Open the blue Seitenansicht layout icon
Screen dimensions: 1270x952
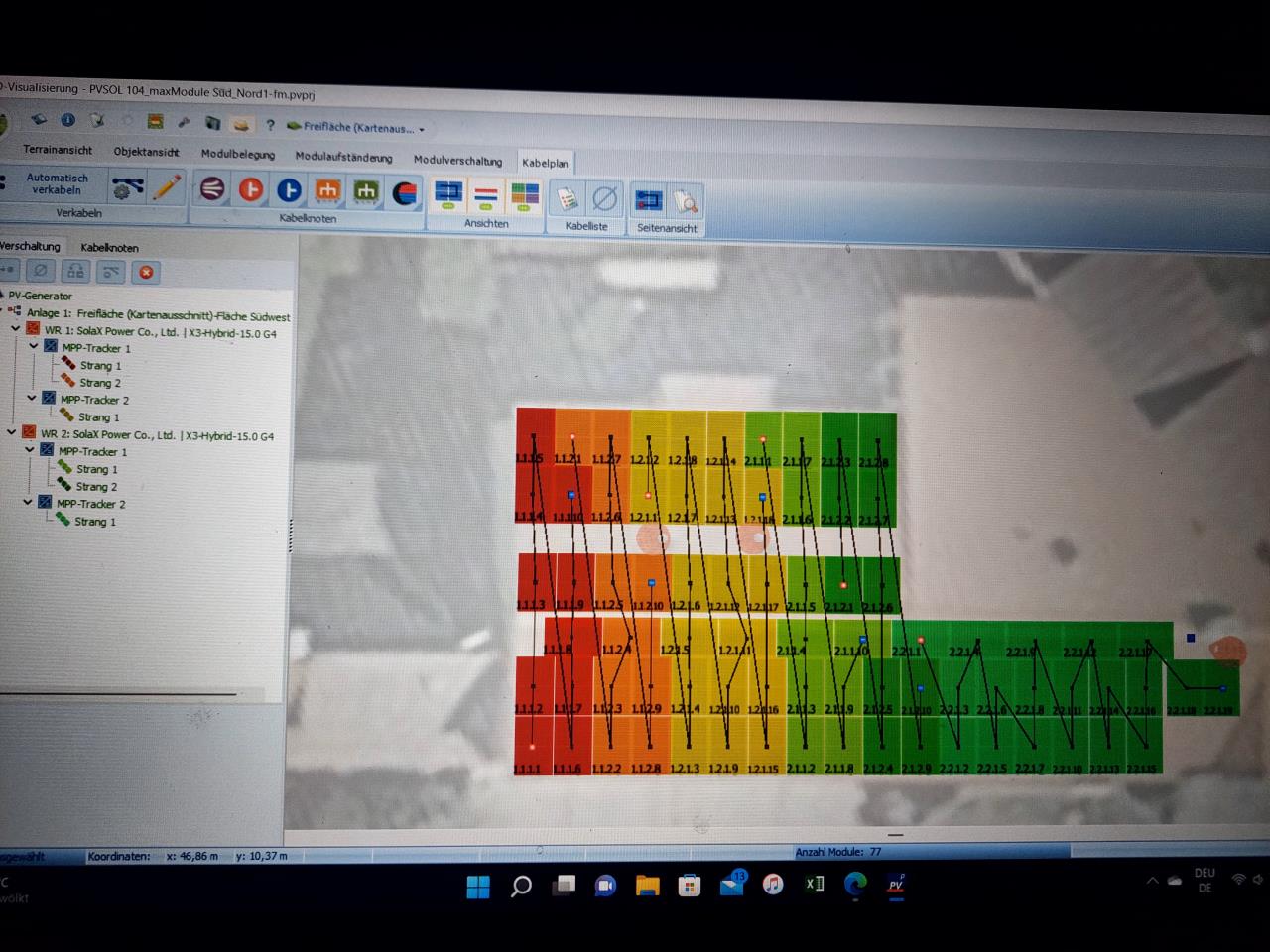649,201
